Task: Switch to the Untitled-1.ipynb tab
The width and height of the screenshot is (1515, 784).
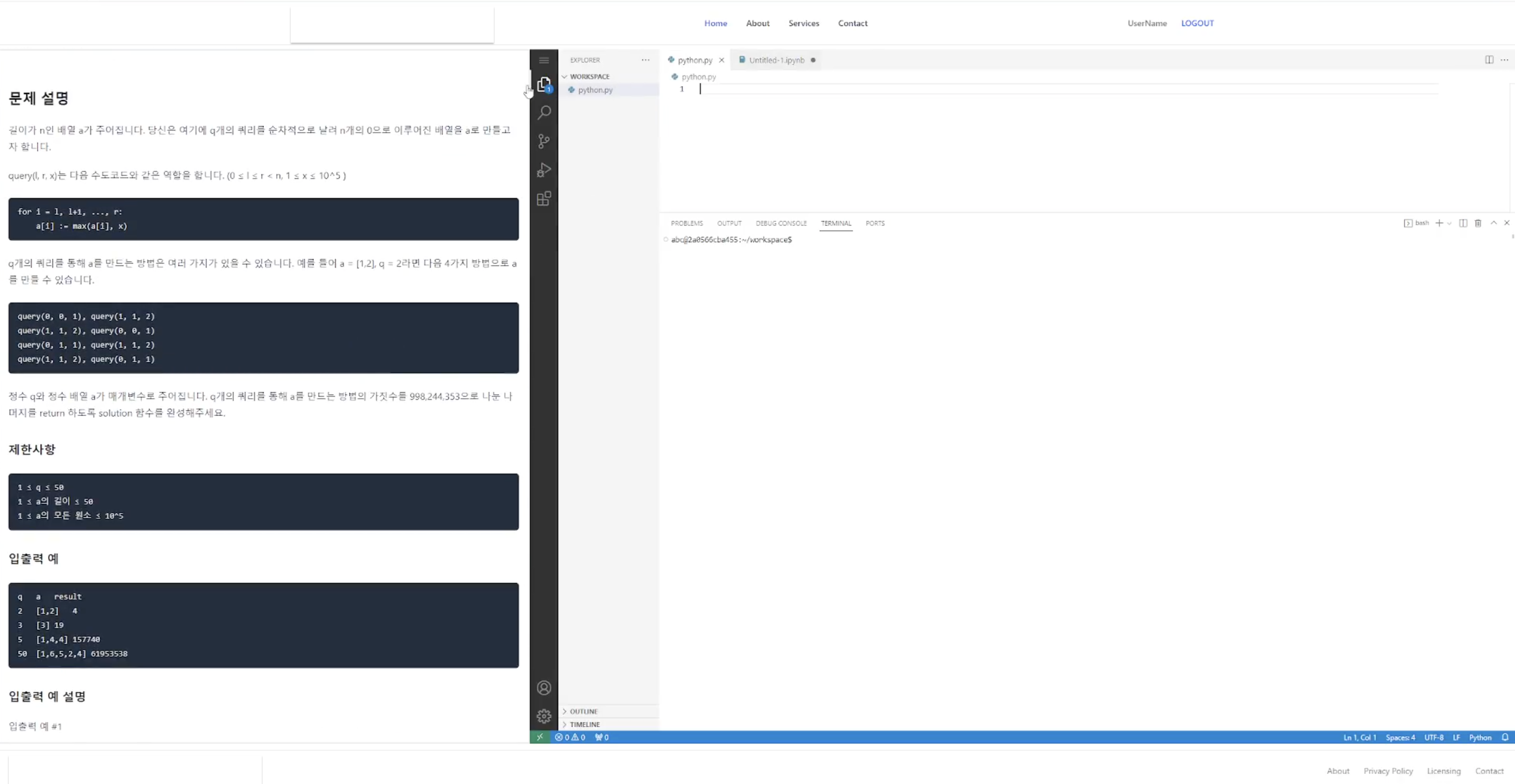Action: pos(776,60)
